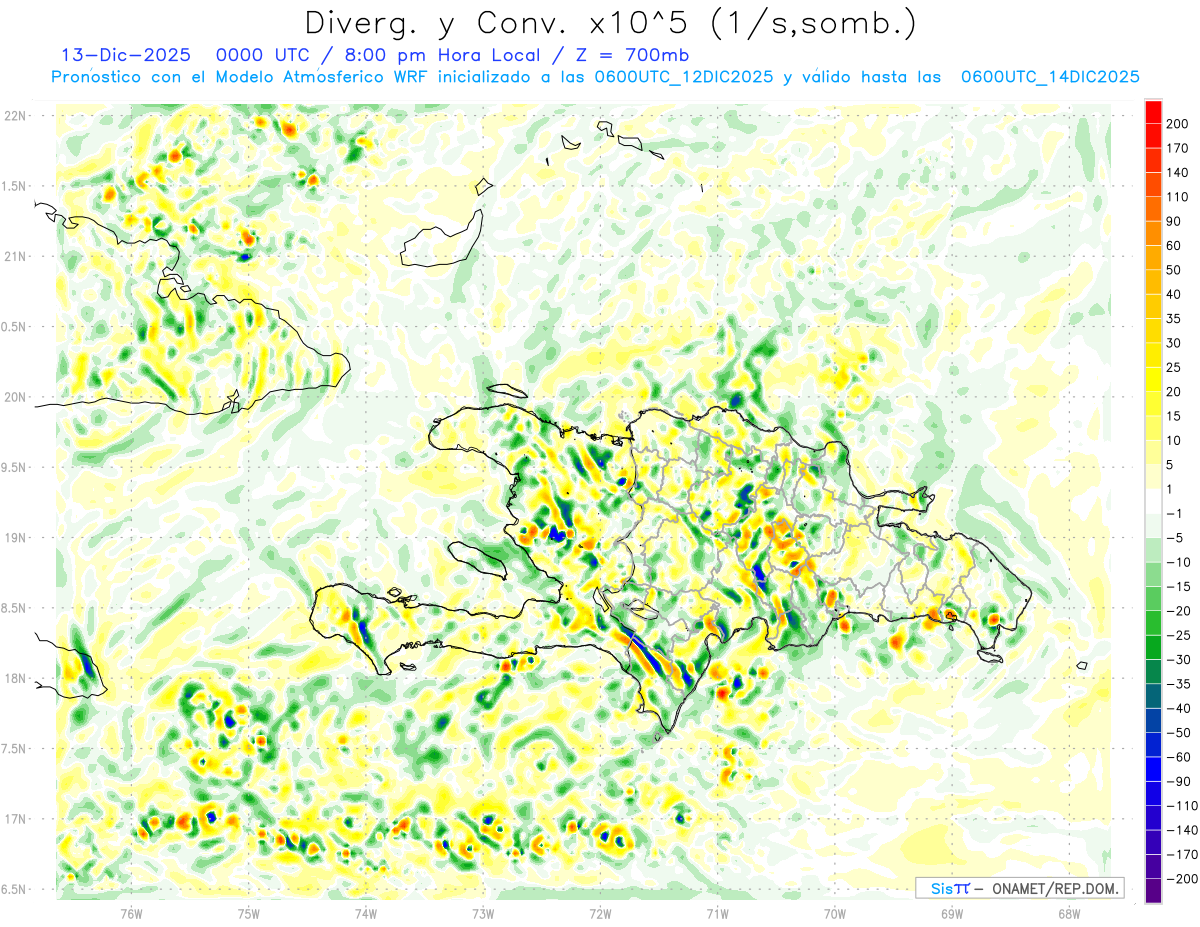Screen dimensions: 1200x927
Task: Click the colorbar value label 170
Action: coord(1176,149)
